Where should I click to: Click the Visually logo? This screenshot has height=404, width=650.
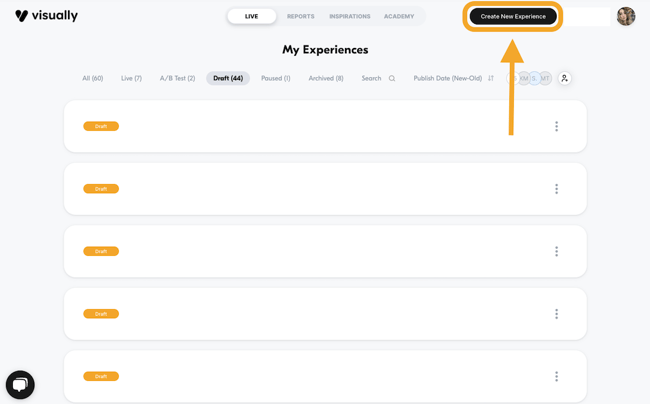(x=46, y=16)
